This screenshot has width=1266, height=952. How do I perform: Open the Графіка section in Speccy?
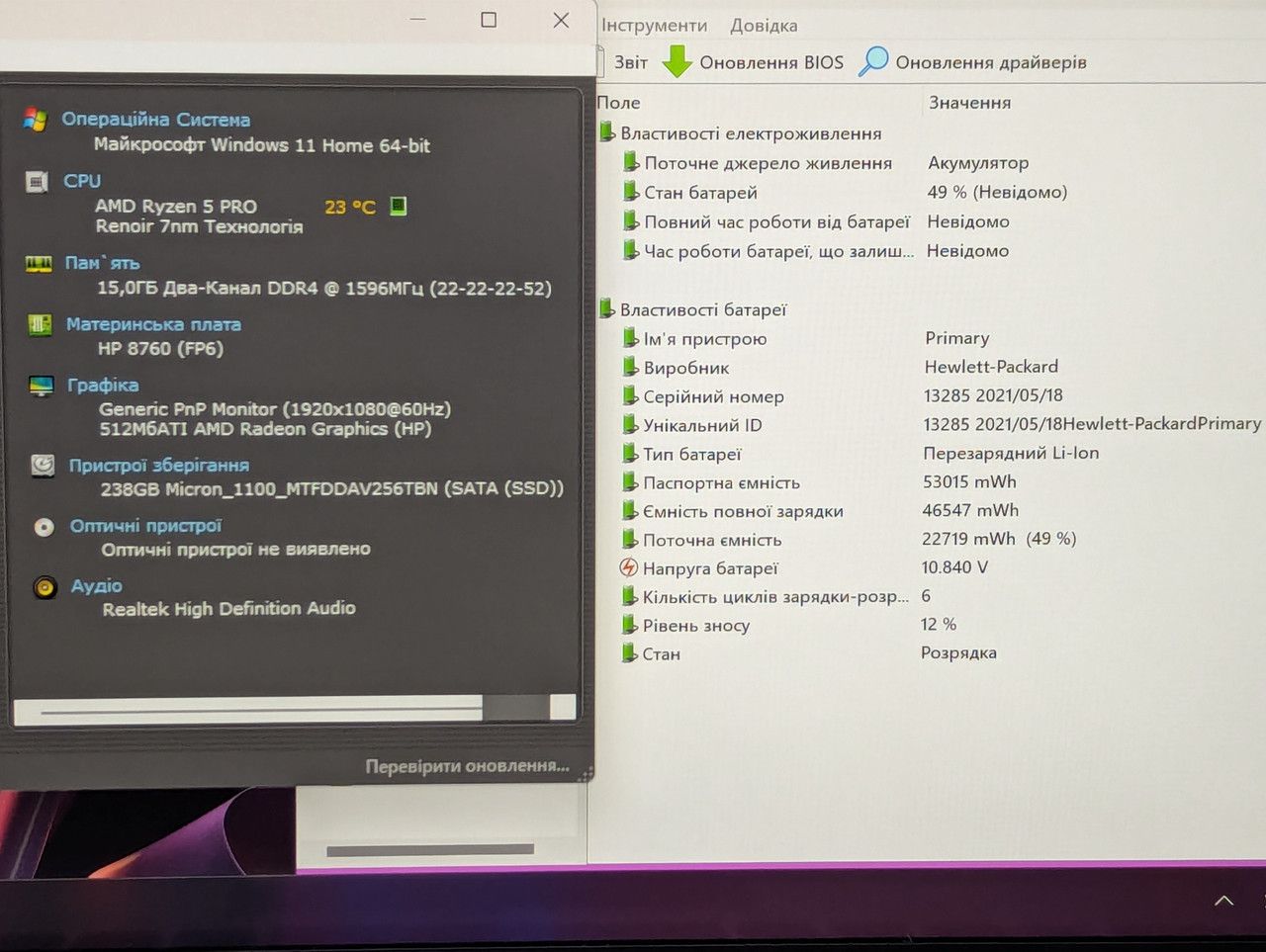click(103, 385)
